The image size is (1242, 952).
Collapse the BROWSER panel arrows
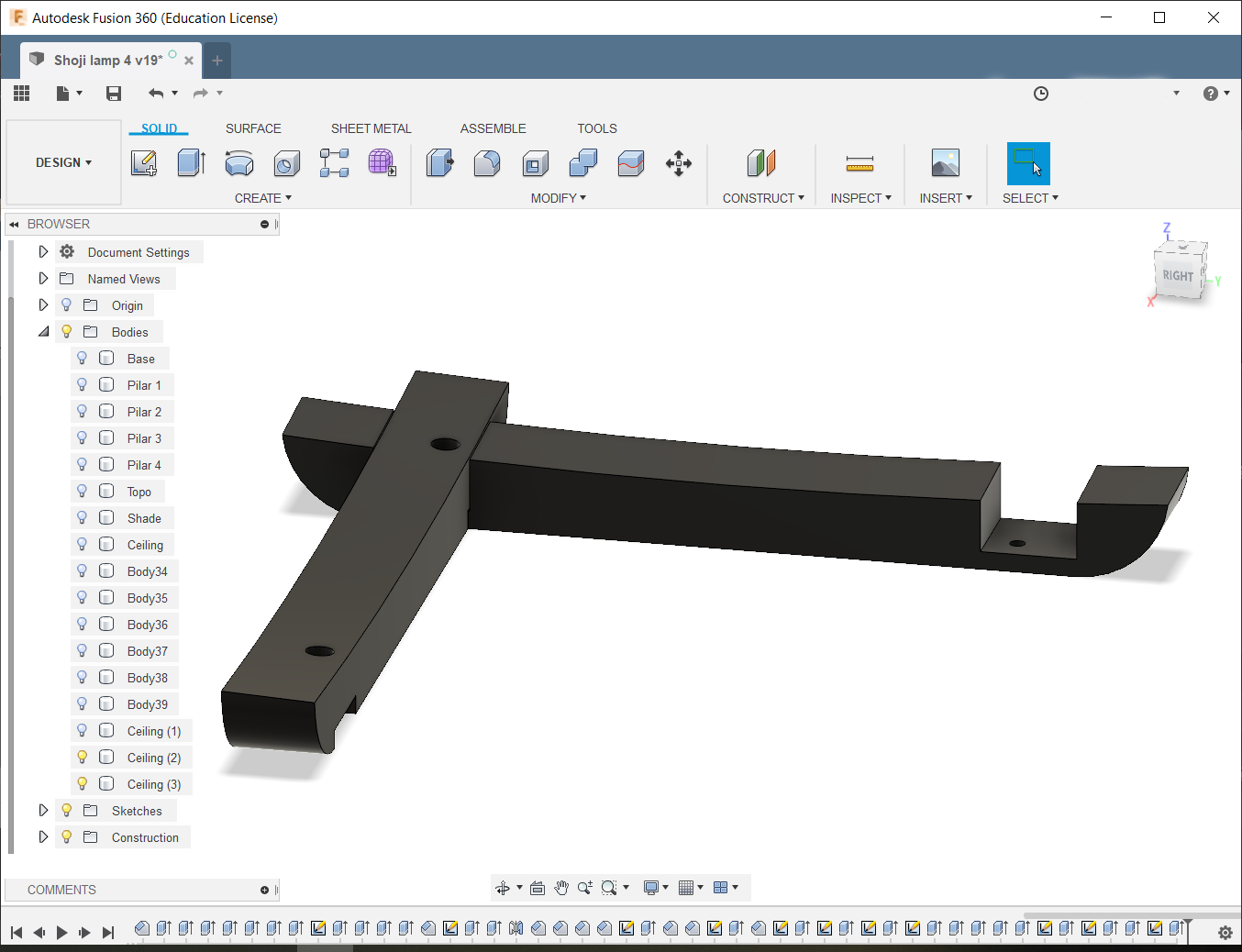(14, 224)
